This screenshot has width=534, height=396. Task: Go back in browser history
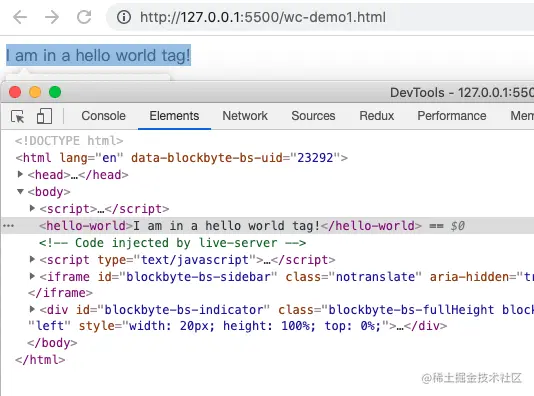point(20,17)
